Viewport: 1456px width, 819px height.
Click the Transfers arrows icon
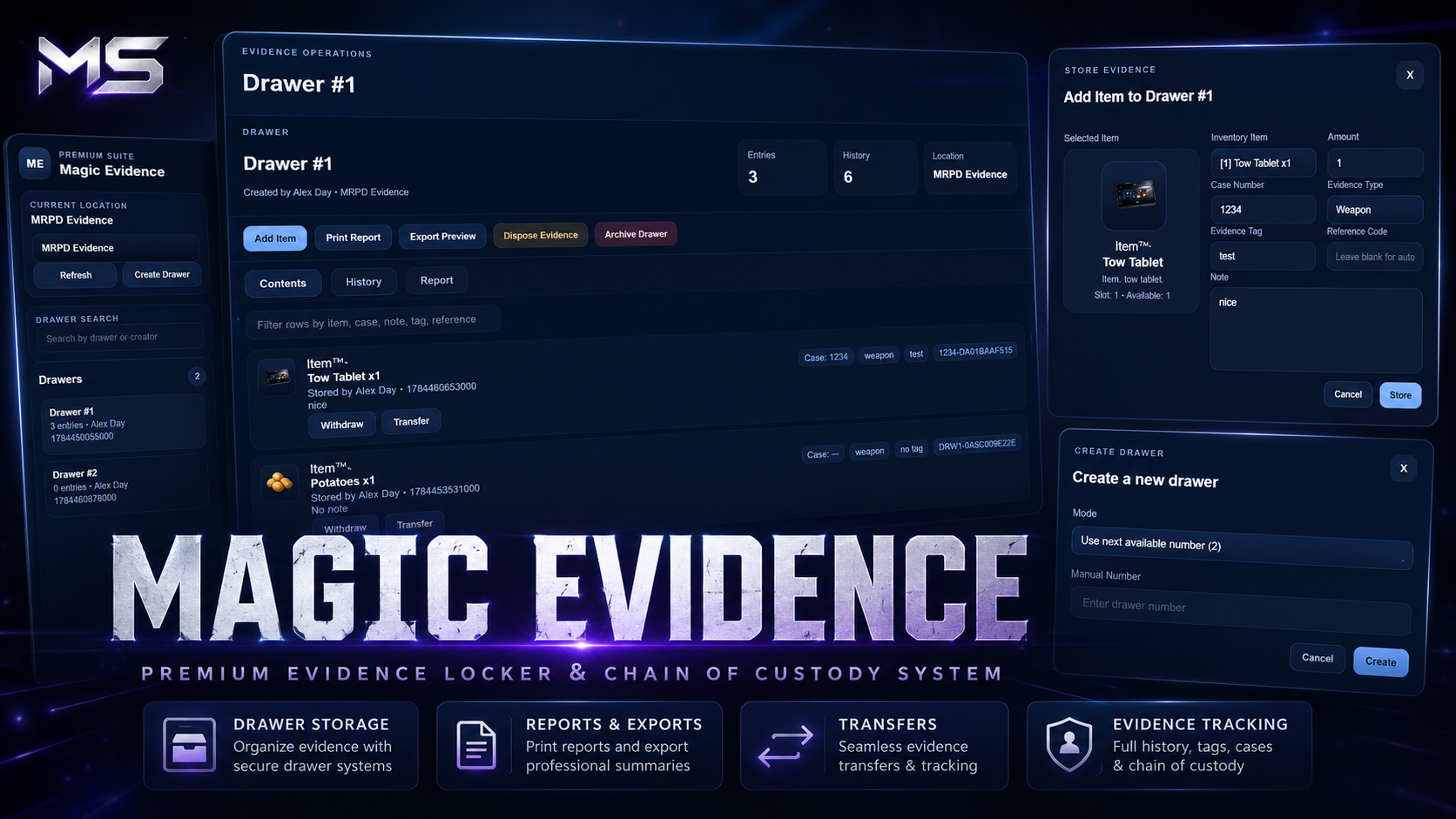pyautogui.click(x=785, y=746)
